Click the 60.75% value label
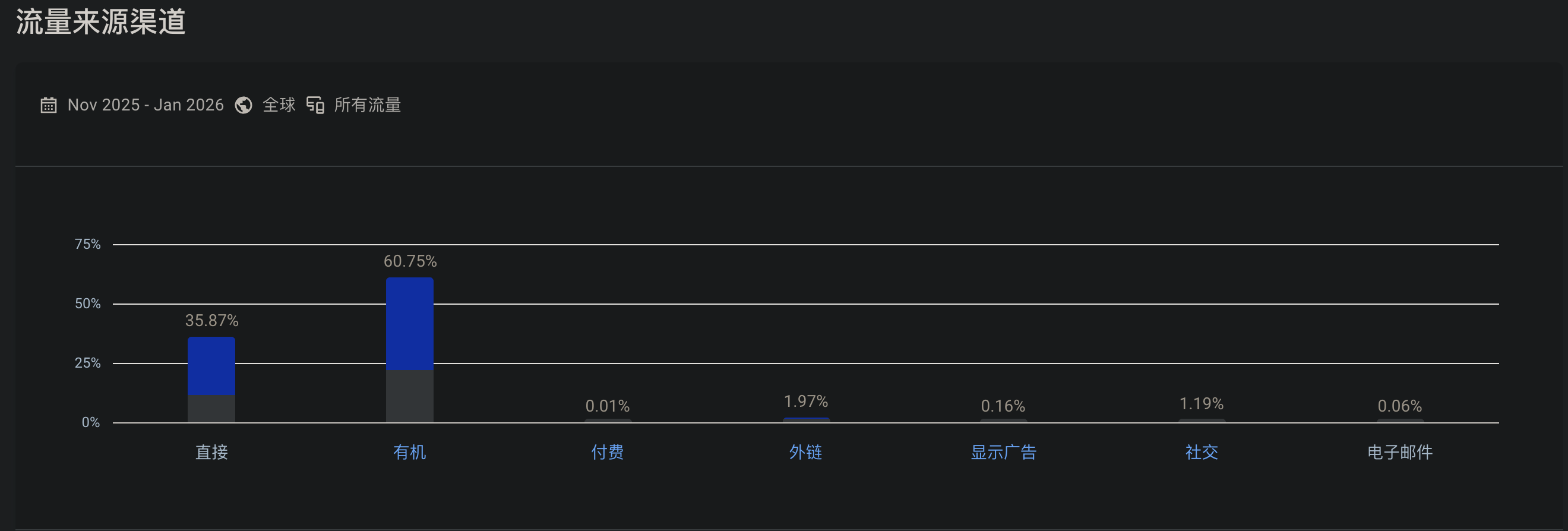This screenshot has height=531, width=1568. pyautogui.click(x=410, y=261)
